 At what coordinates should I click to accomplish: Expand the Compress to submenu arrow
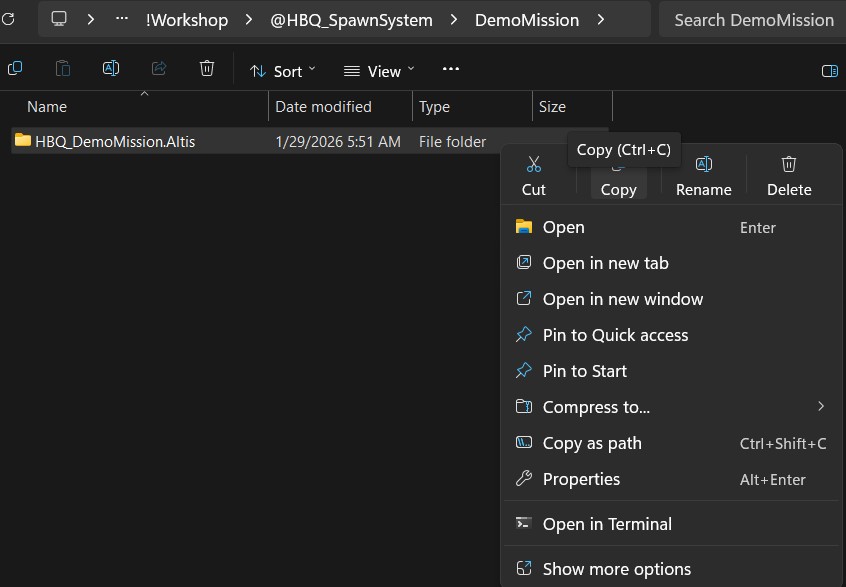pyautogui.click(x=821, y=406)
